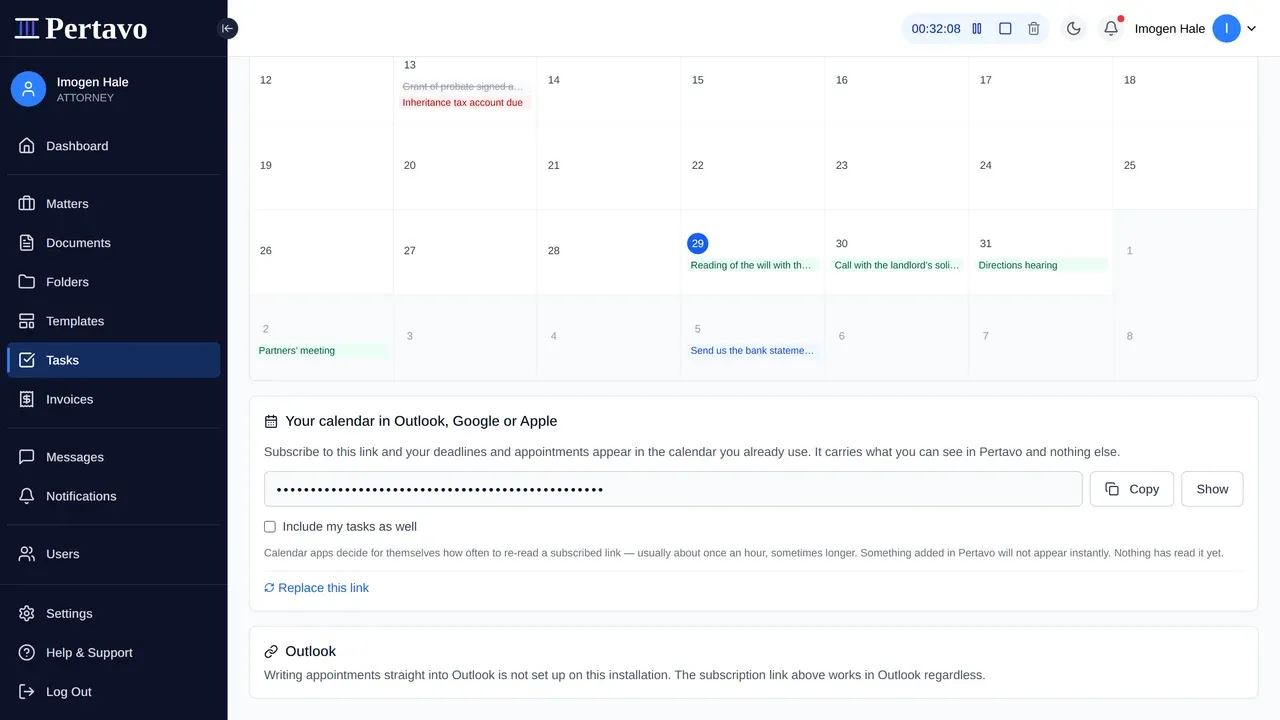Open Users in the sidebar

point(114,554)
